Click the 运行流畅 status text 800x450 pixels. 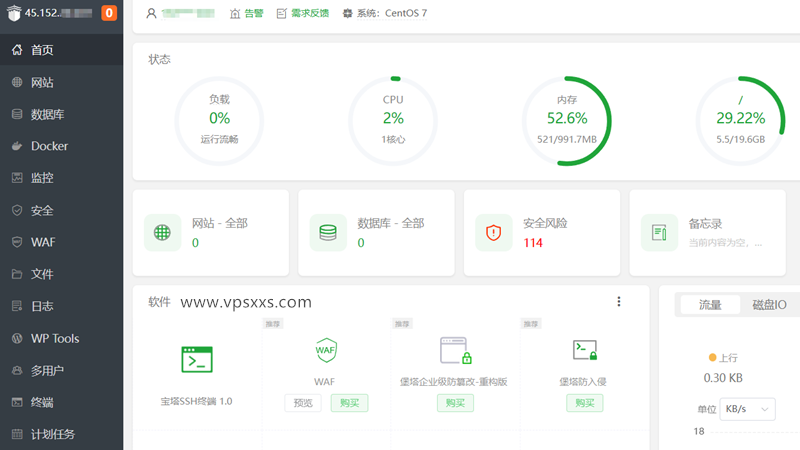[x=219, y=139]
